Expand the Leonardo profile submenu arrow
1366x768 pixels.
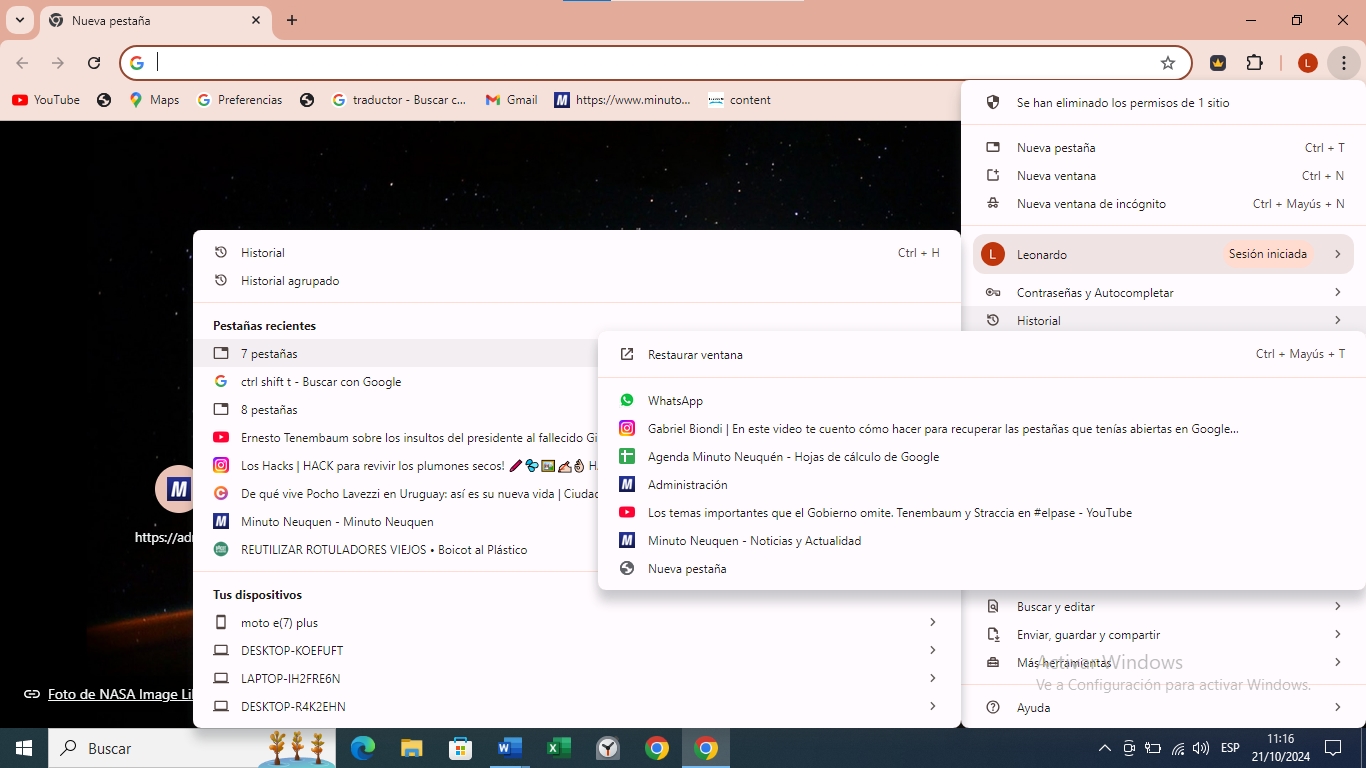pos(1337,254)
